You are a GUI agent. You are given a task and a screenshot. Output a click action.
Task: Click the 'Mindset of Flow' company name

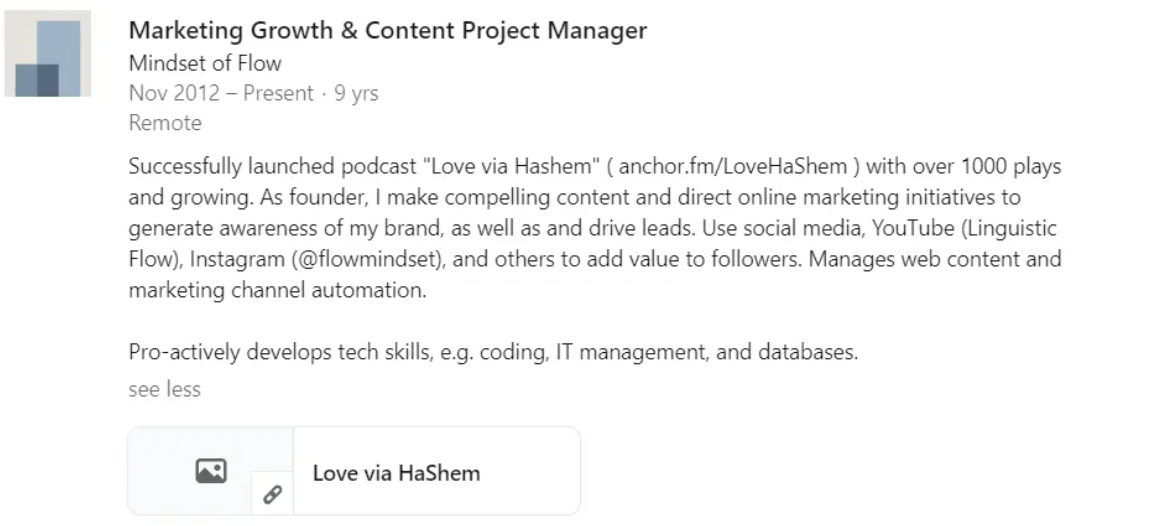[205, 63]
